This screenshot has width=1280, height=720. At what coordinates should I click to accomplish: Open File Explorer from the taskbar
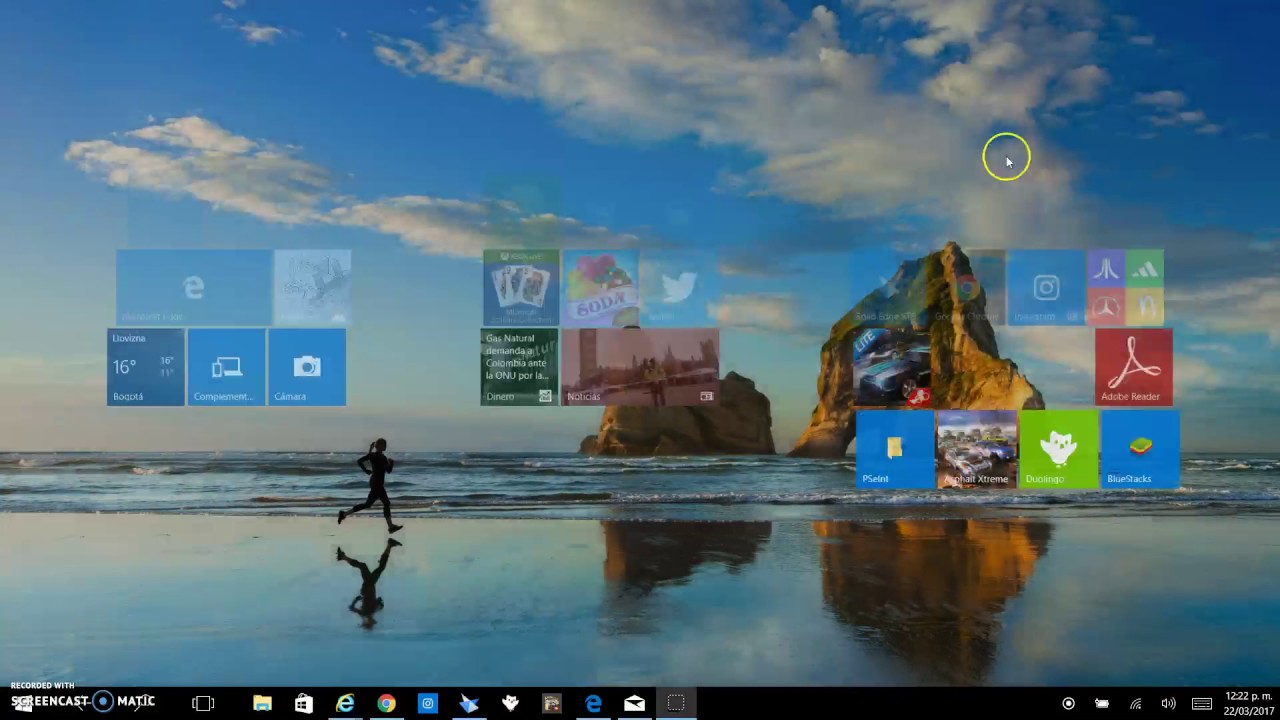(x=262, y=703)
